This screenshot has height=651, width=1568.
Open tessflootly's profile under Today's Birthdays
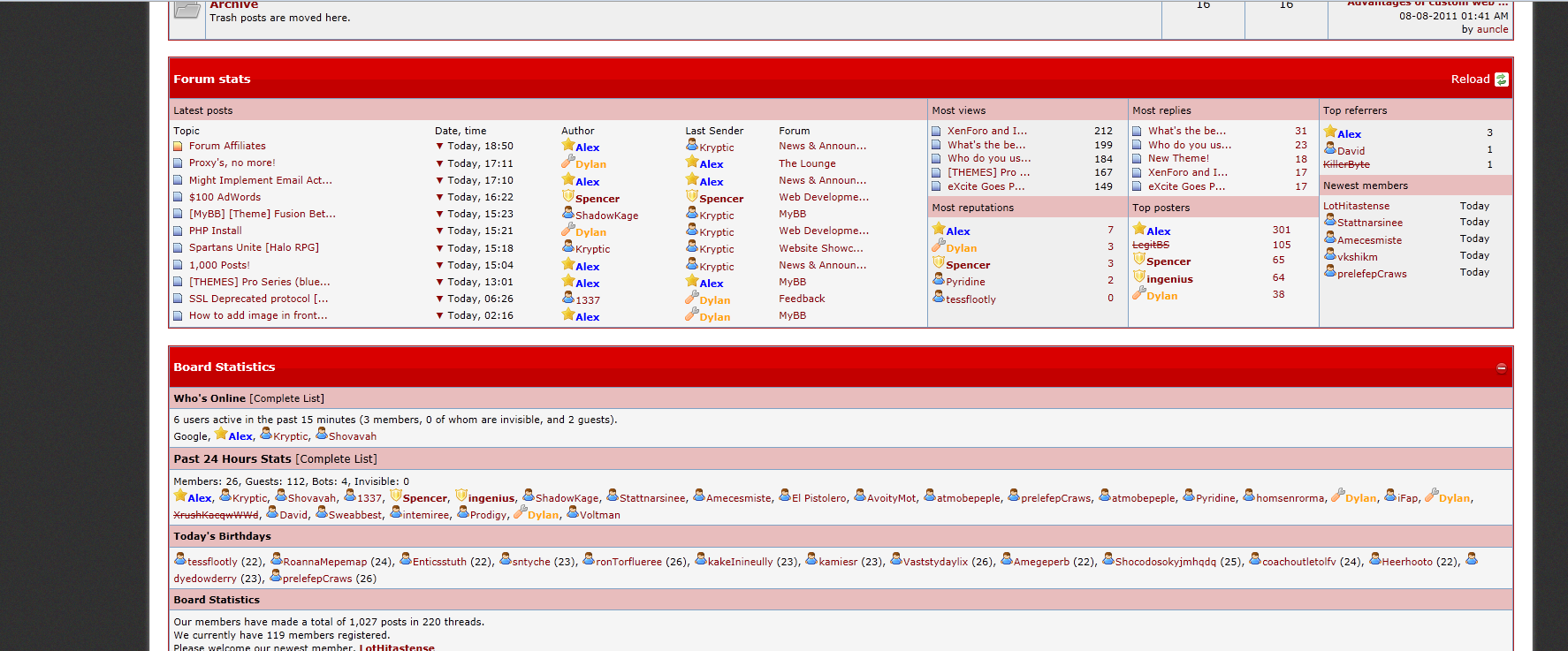coord(212,562)
